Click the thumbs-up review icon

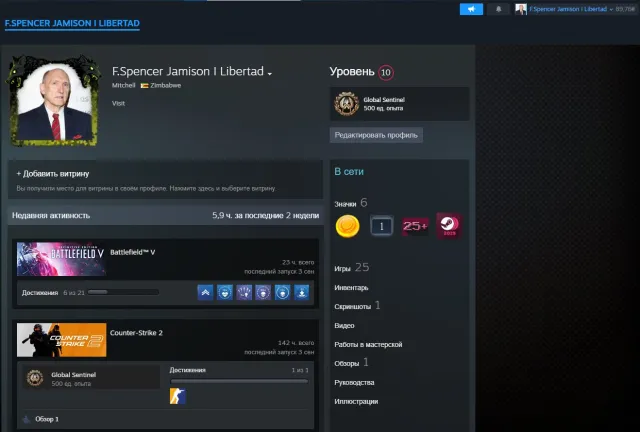[x=27, y=419]
